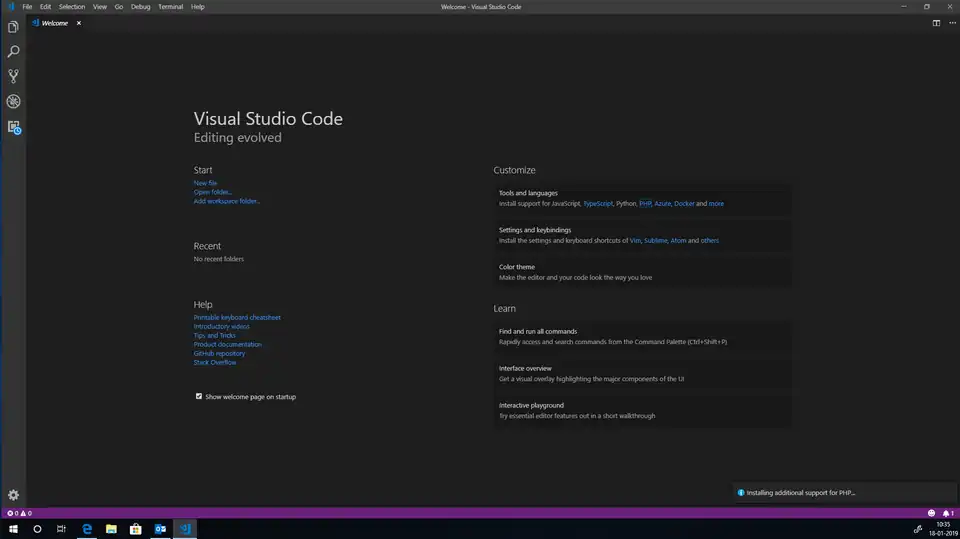The width and height of the screenshot is (960, 539).
Task: Click the split editor icon
Action: pyautogui.click(x=937, y=22)
